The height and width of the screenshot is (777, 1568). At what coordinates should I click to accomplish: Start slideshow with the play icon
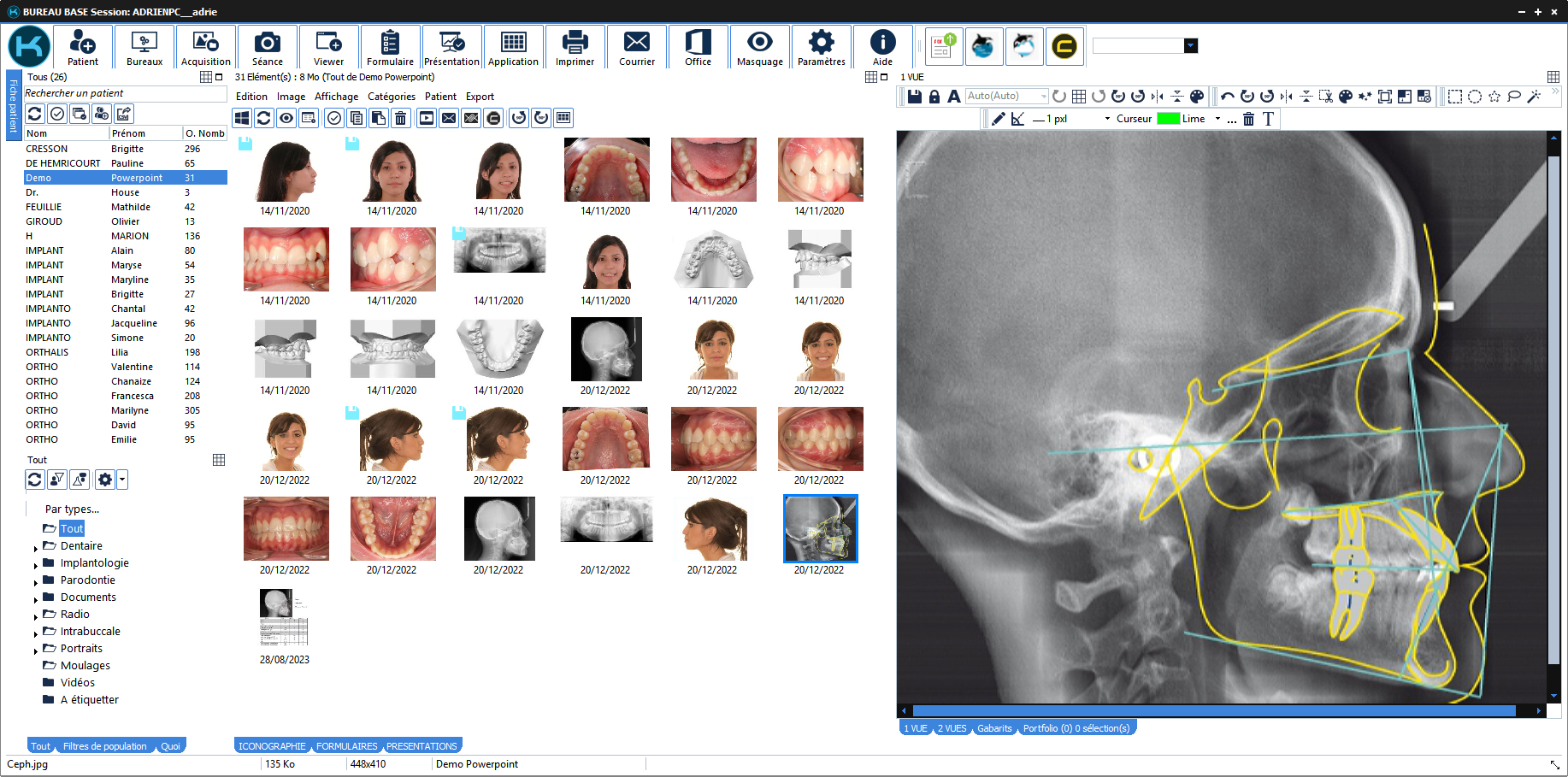427,118
